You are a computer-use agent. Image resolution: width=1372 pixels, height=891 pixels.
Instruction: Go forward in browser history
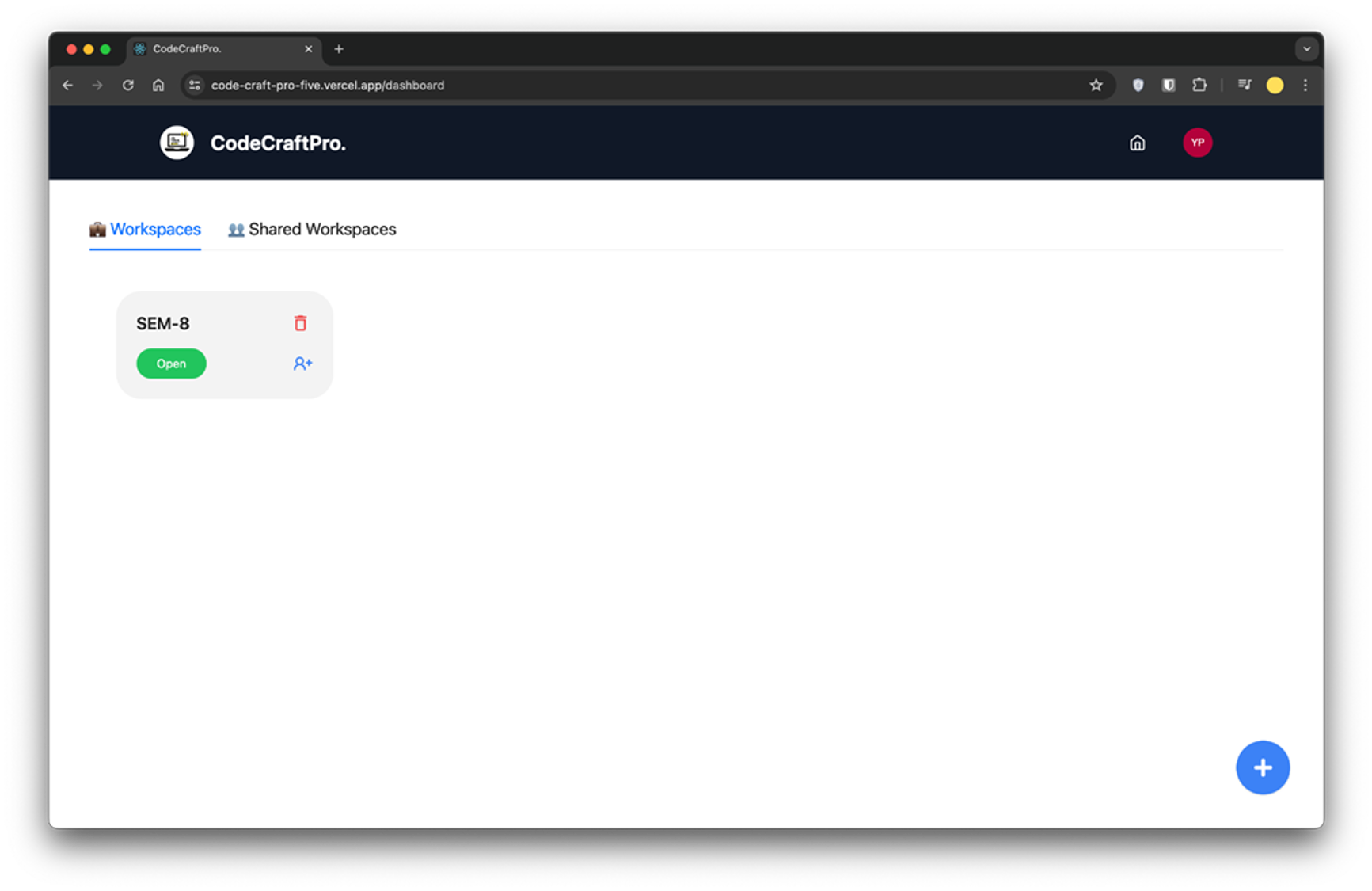tap(97, 86)
